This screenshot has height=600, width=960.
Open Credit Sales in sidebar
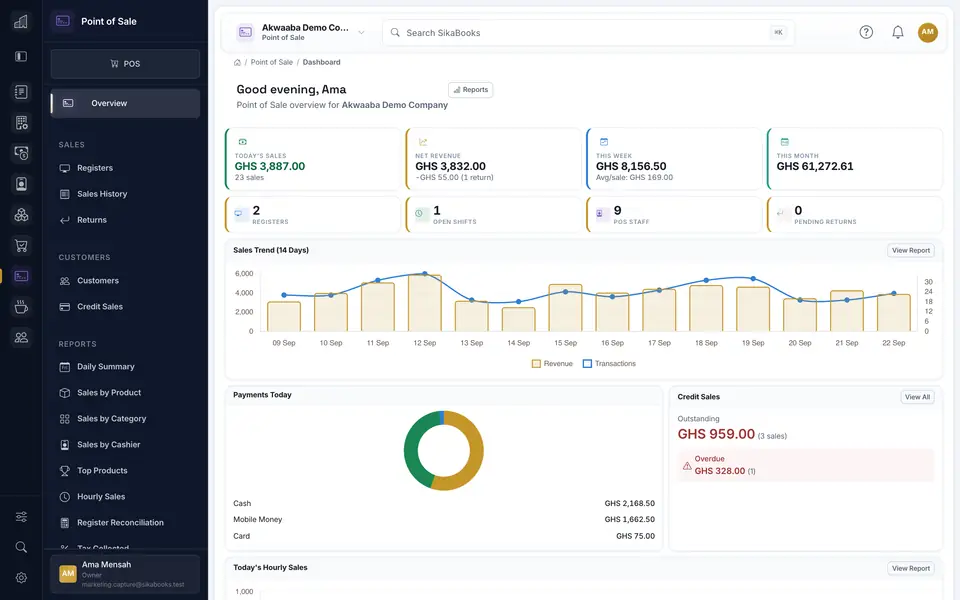click(125, 307)
